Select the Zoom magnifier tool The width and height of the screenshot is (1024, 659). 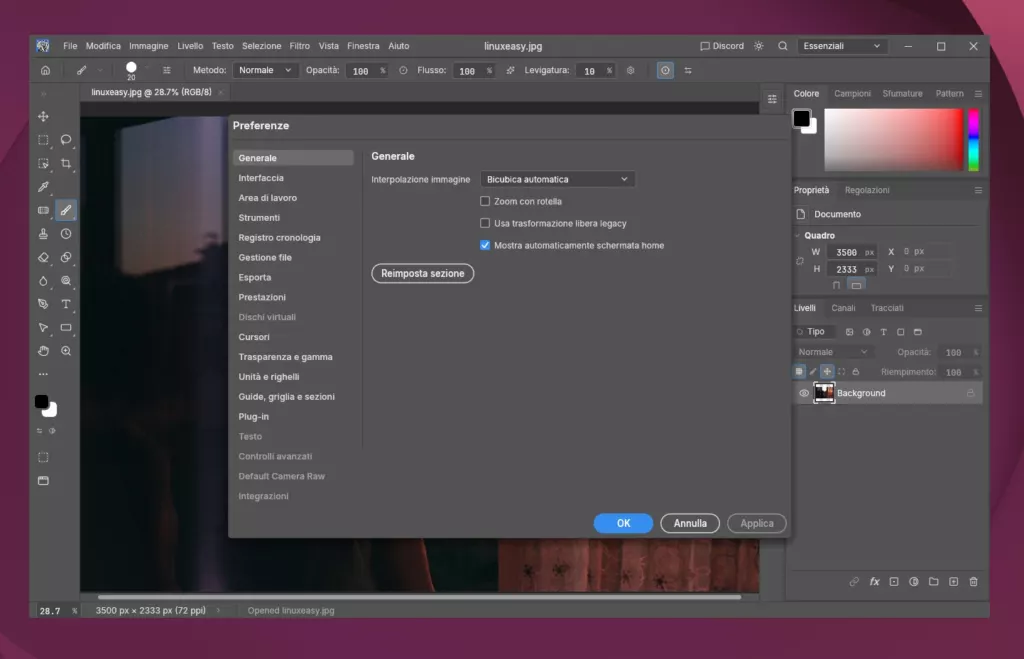pos(66,351)
